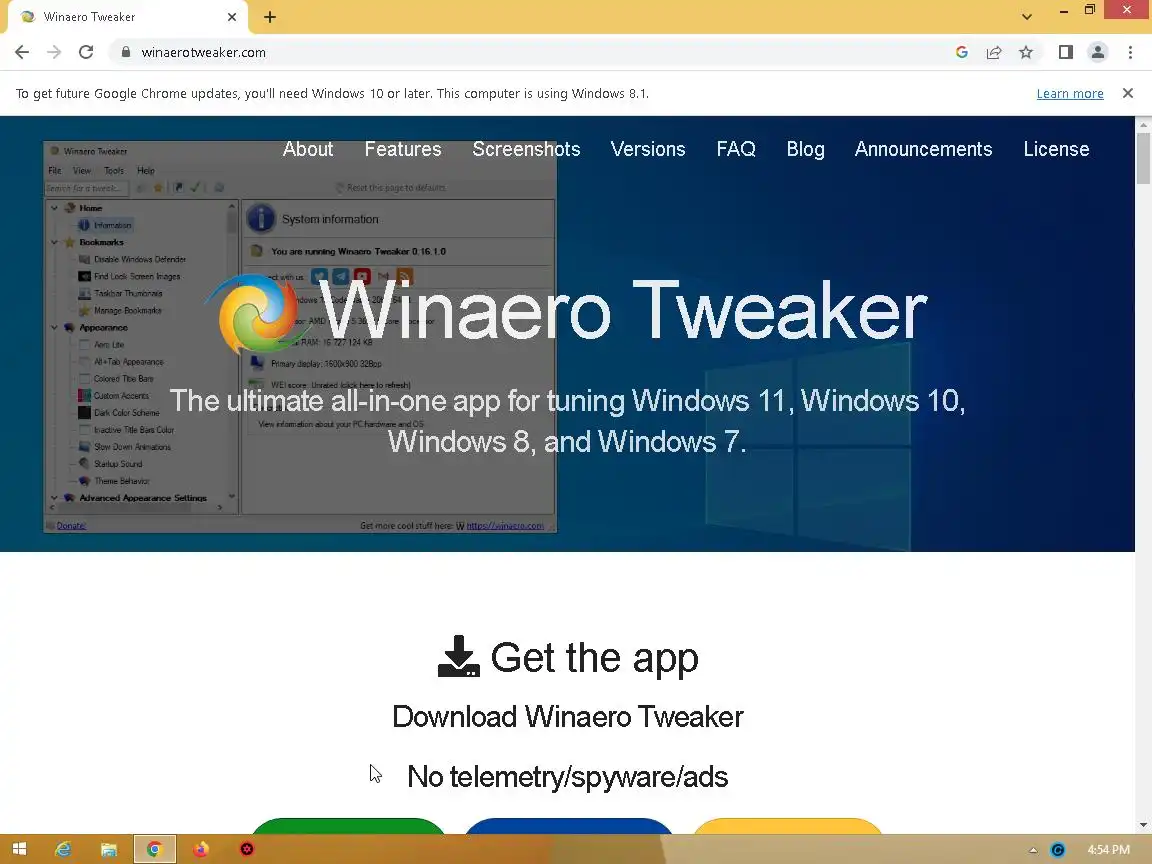The height and width of the screenshot is (864, 1152).
Task: Click the download icon beside Get the app
Action: pyautogui.click(x=458, y=656)
